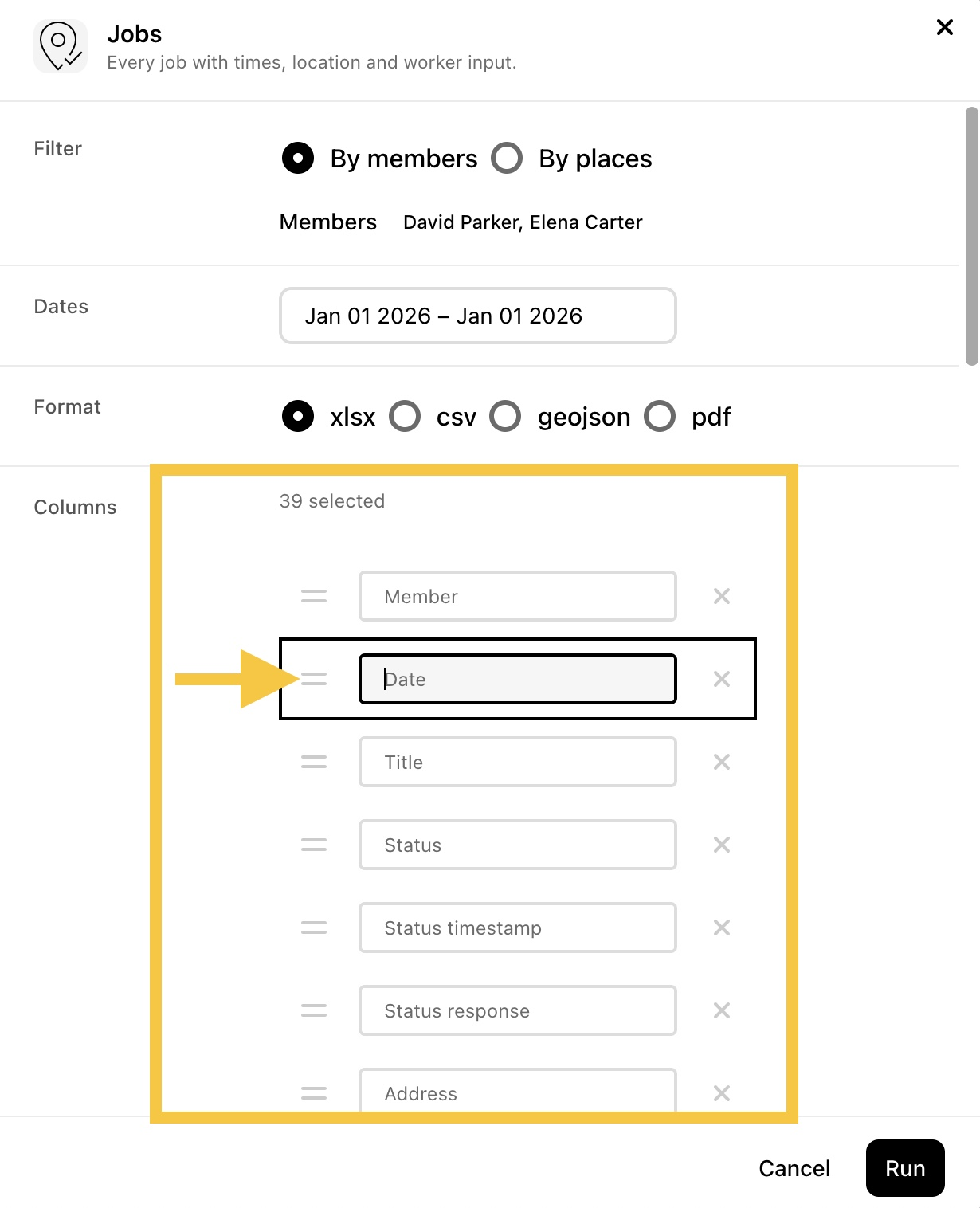The height and width of the screenshot is (1208, 980).
Task: Click the drag handle beside Member column
Action: coord(314,596)
